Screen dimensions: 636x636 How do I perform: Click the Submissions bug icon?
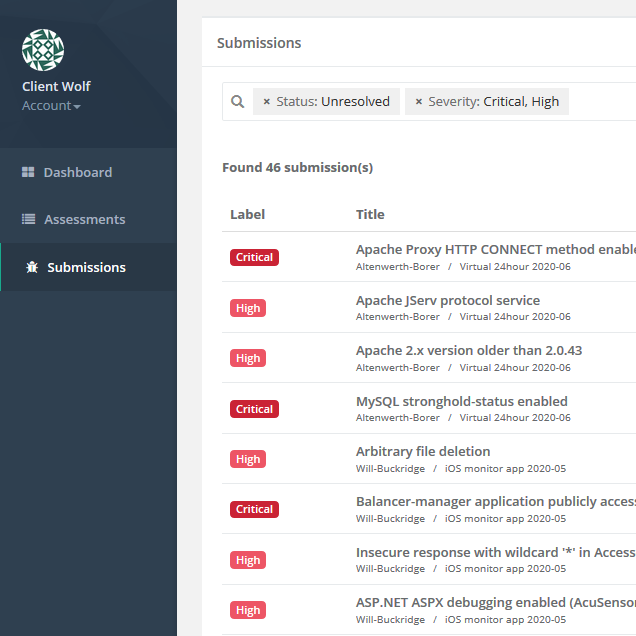pos(32,267)
